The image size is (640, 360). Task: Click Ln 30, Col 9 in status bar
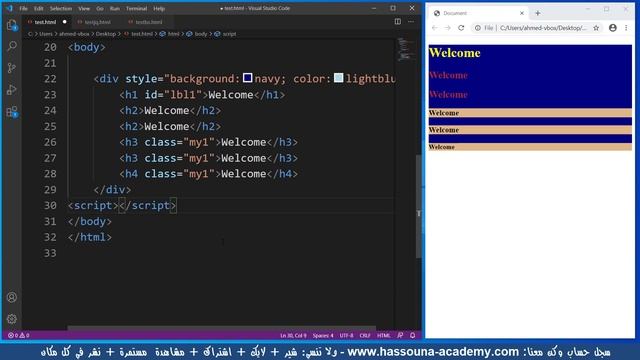(x=293, y=336)
